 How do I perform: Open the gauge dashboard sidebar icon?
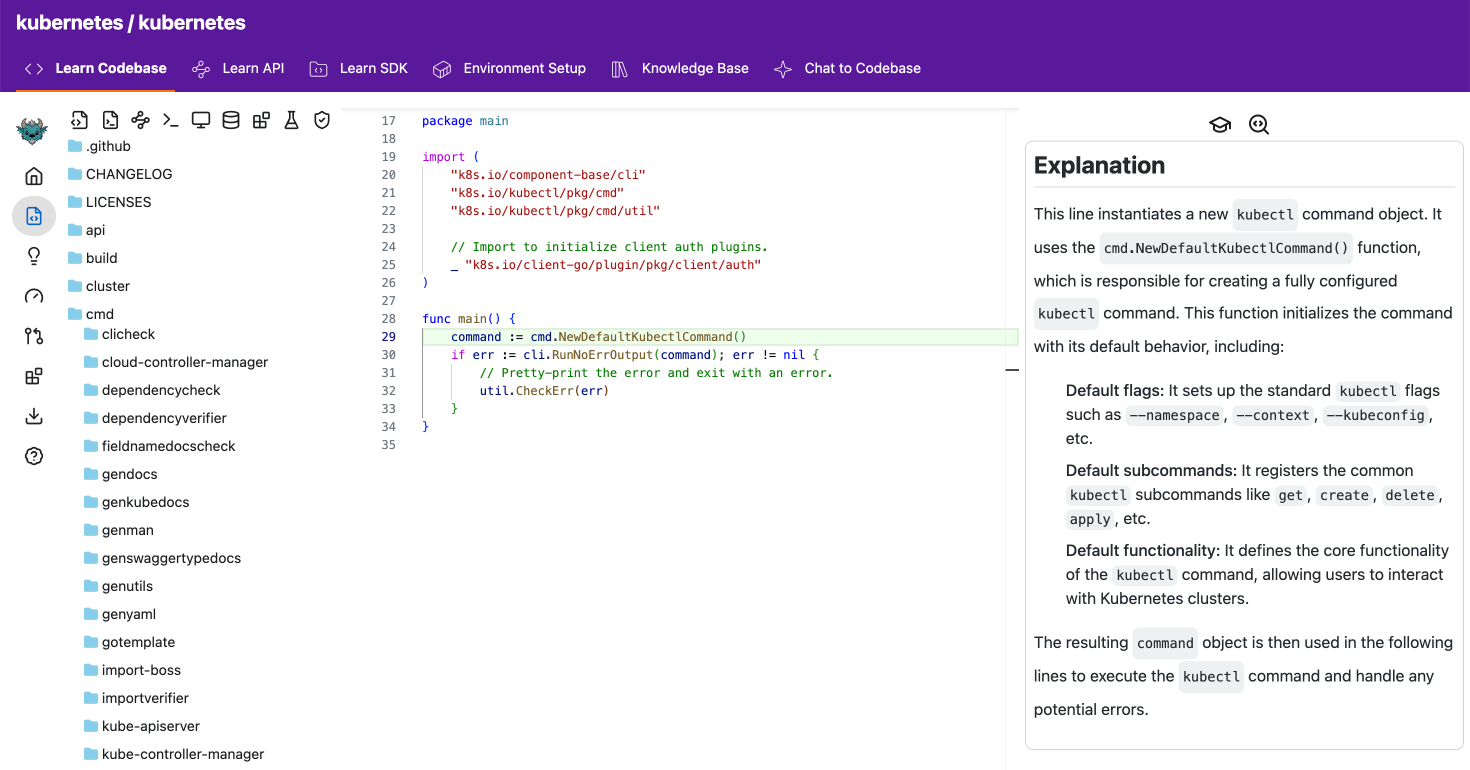(34, 296)
